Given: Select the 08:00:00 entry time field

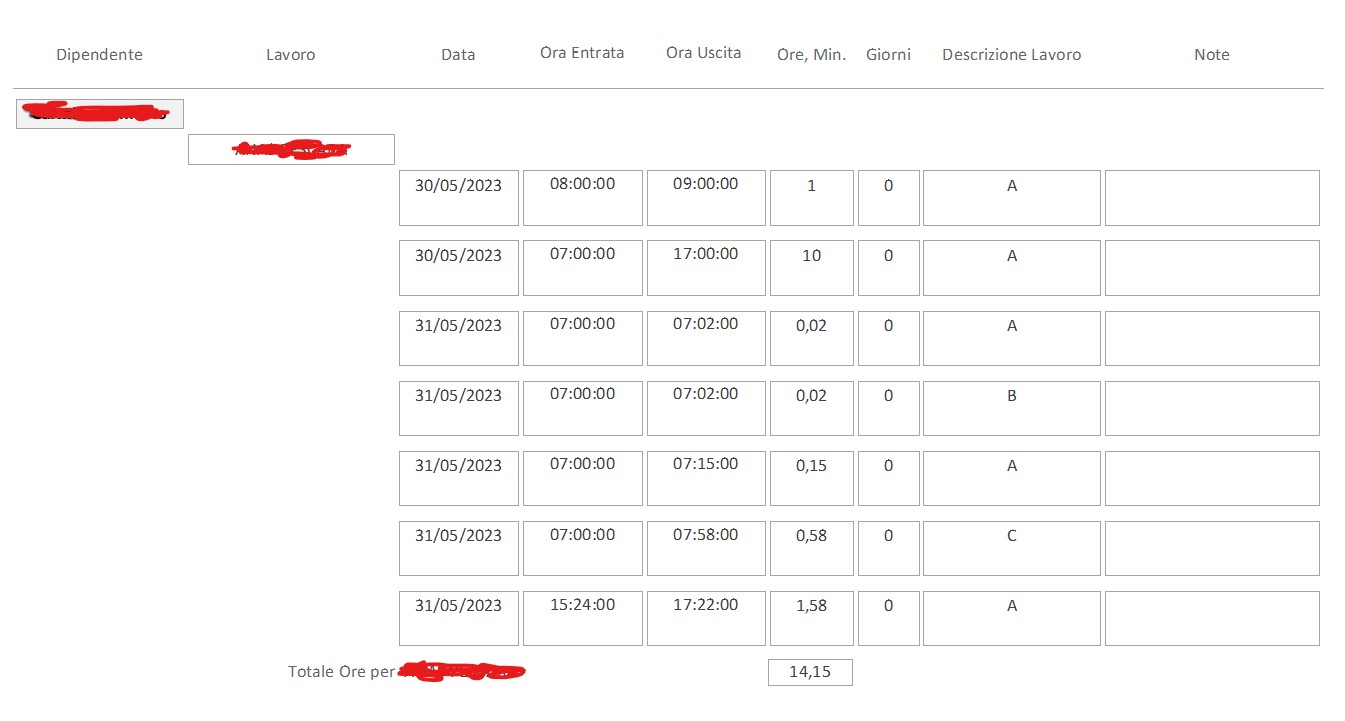Looking at the screenshot, I should pyautogui.click(x=582, y=197).
